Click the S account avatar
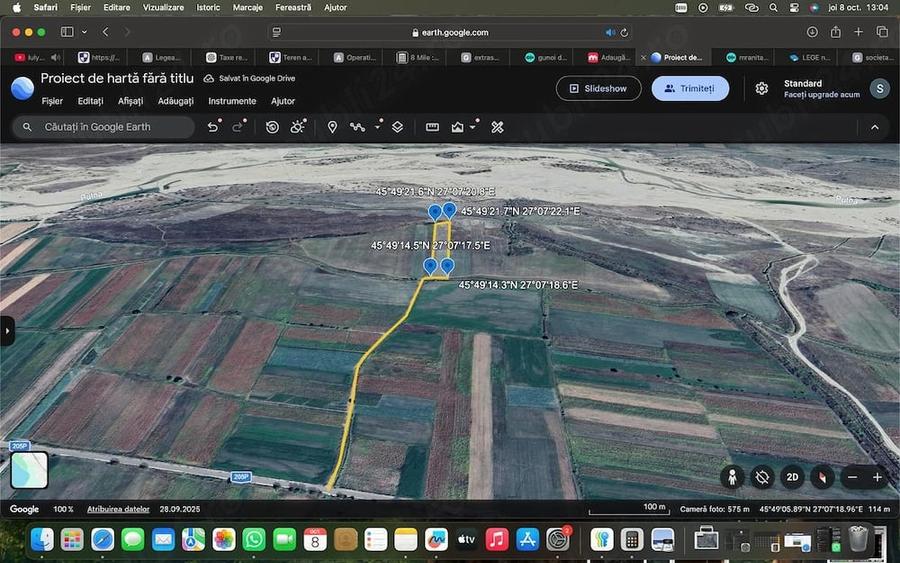 click(x=879, y=88)
